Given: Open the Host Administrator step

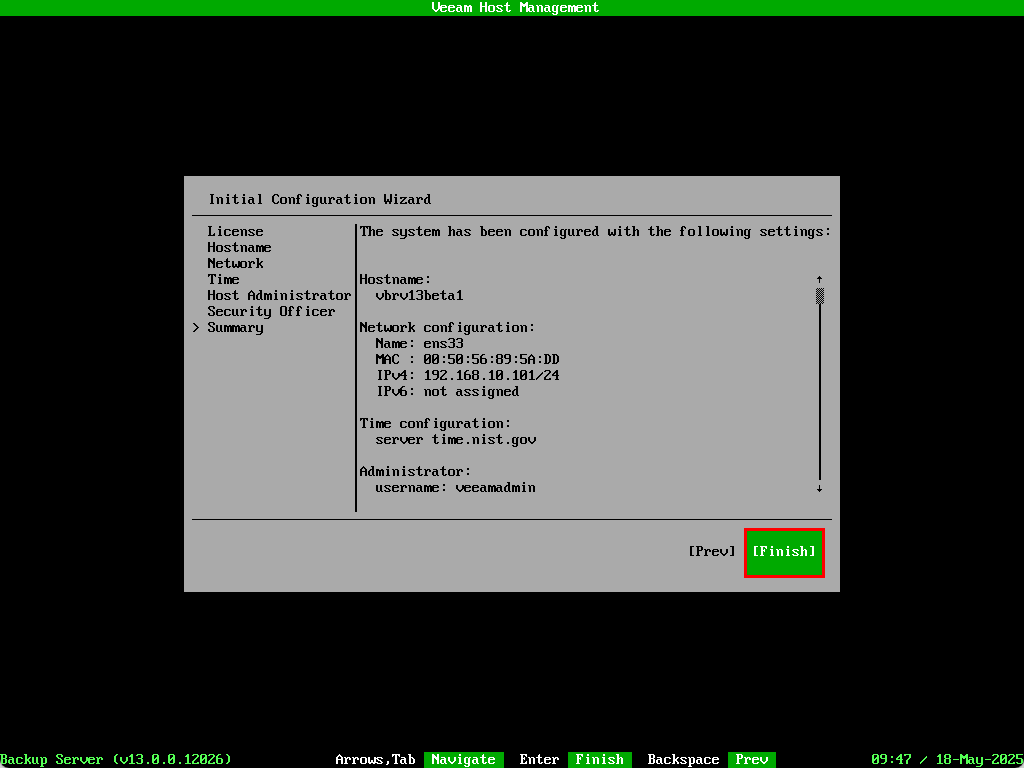Looking at the screenshot, I should (x=279, y=295).
